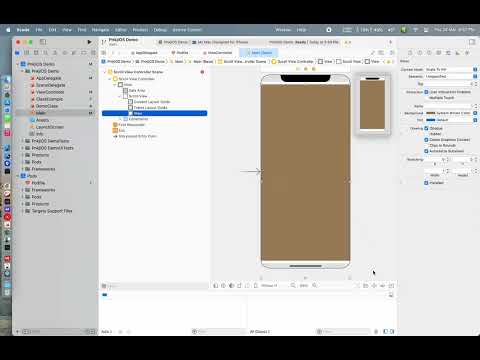Toggle Clears Graphics Context checkbox

(x=426, y=140)
